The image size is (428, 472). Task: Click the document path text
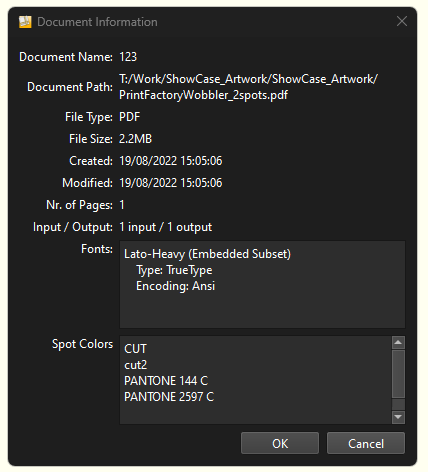248,87
